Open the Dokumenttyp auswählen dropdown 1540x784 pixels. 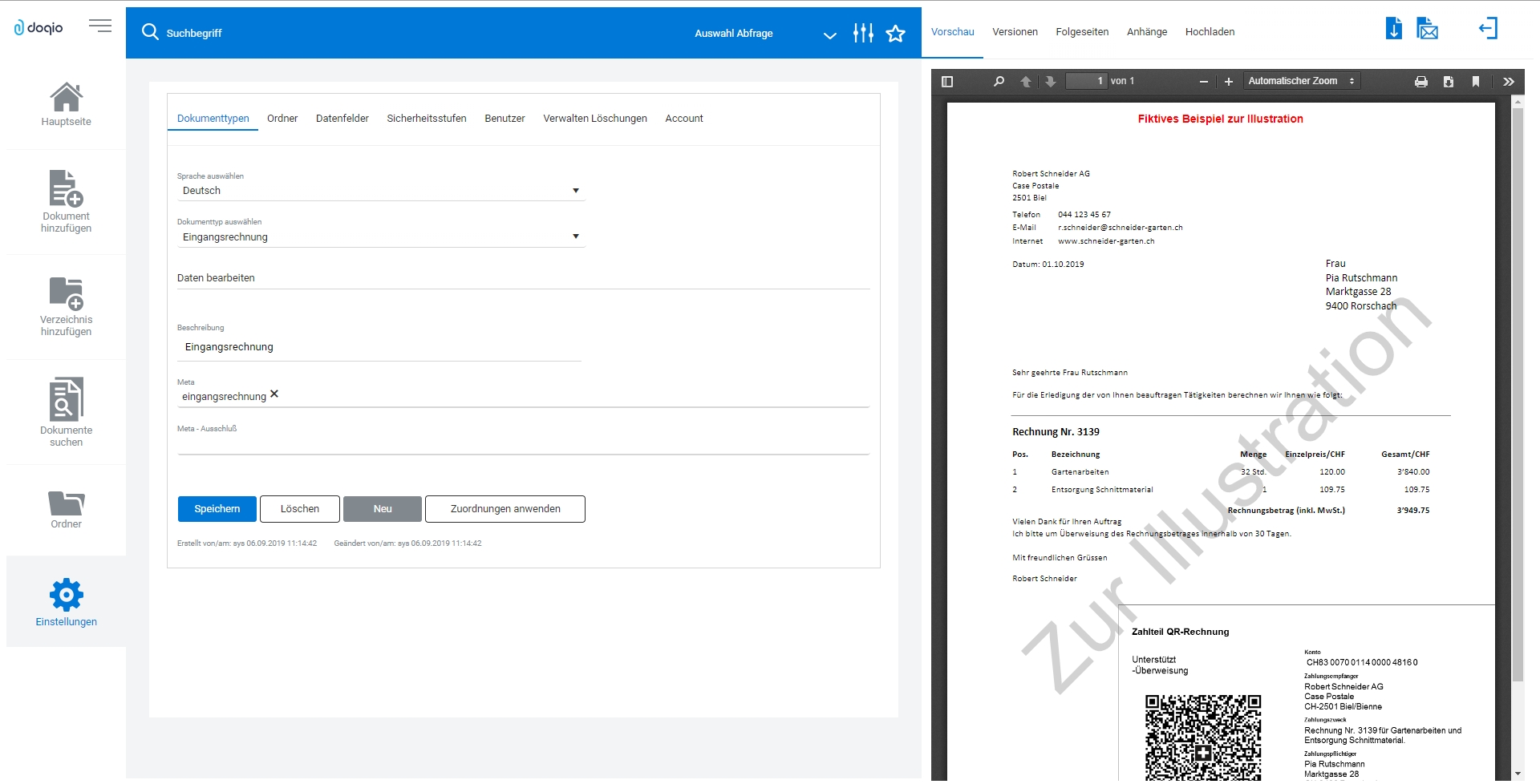coord(574,236)
